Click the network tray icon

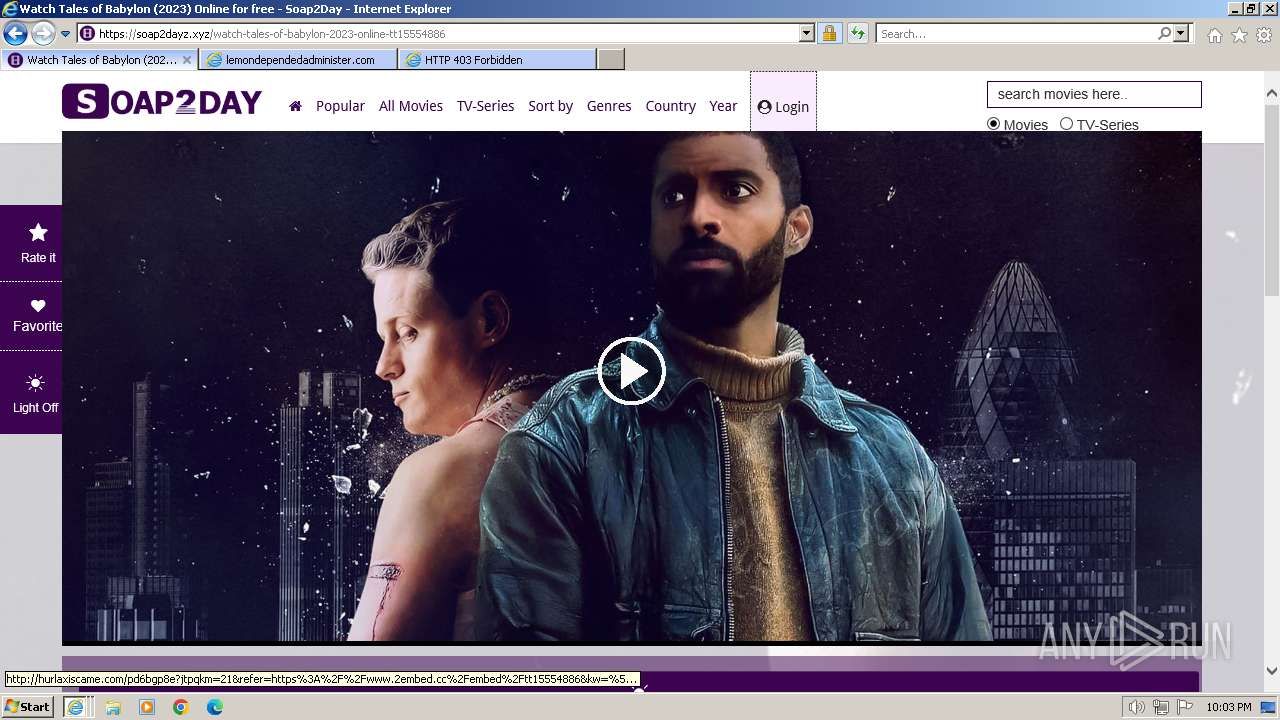(1161, 707)
